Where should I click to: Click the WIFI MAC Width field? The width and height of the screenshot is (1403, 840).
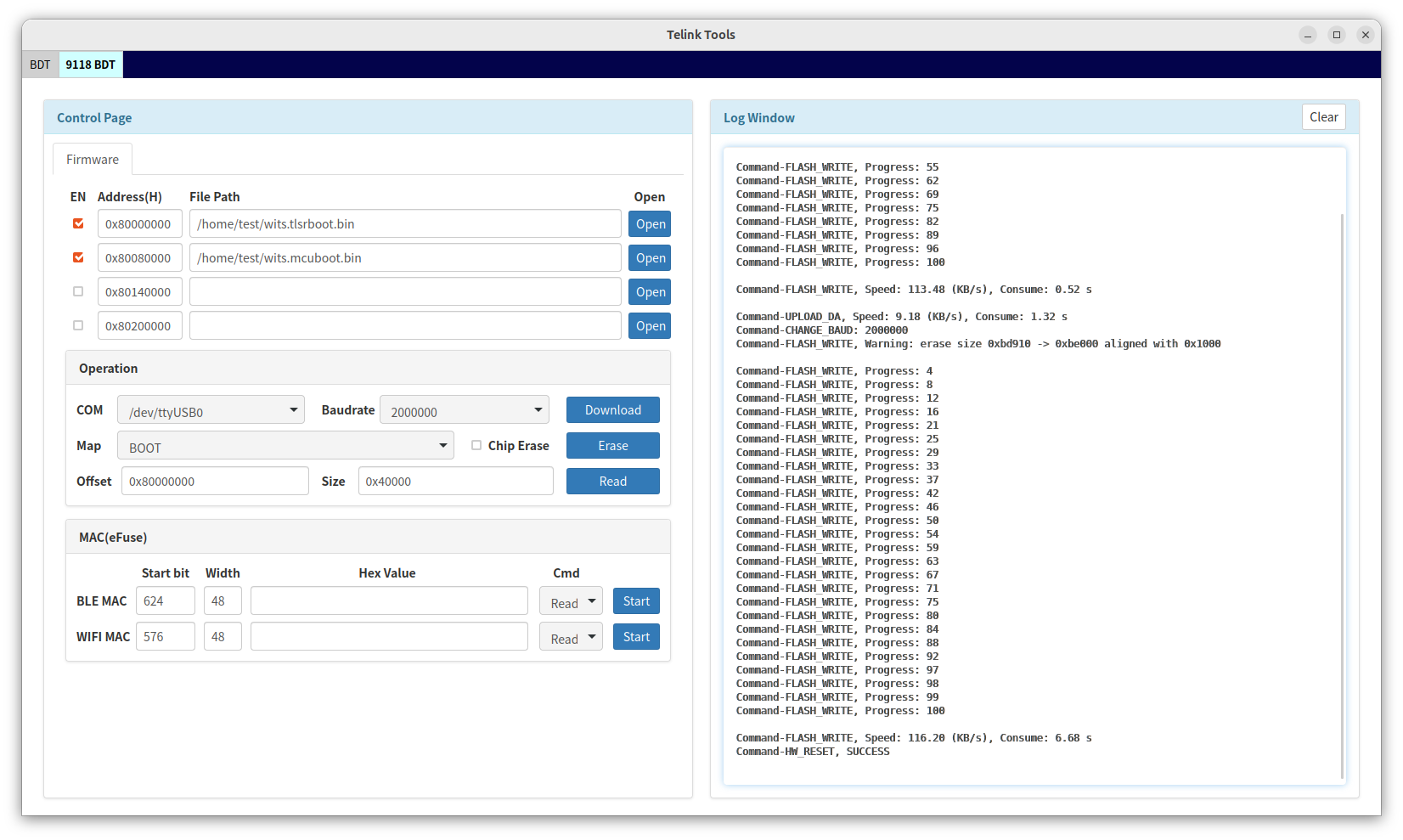pos(223,637)
